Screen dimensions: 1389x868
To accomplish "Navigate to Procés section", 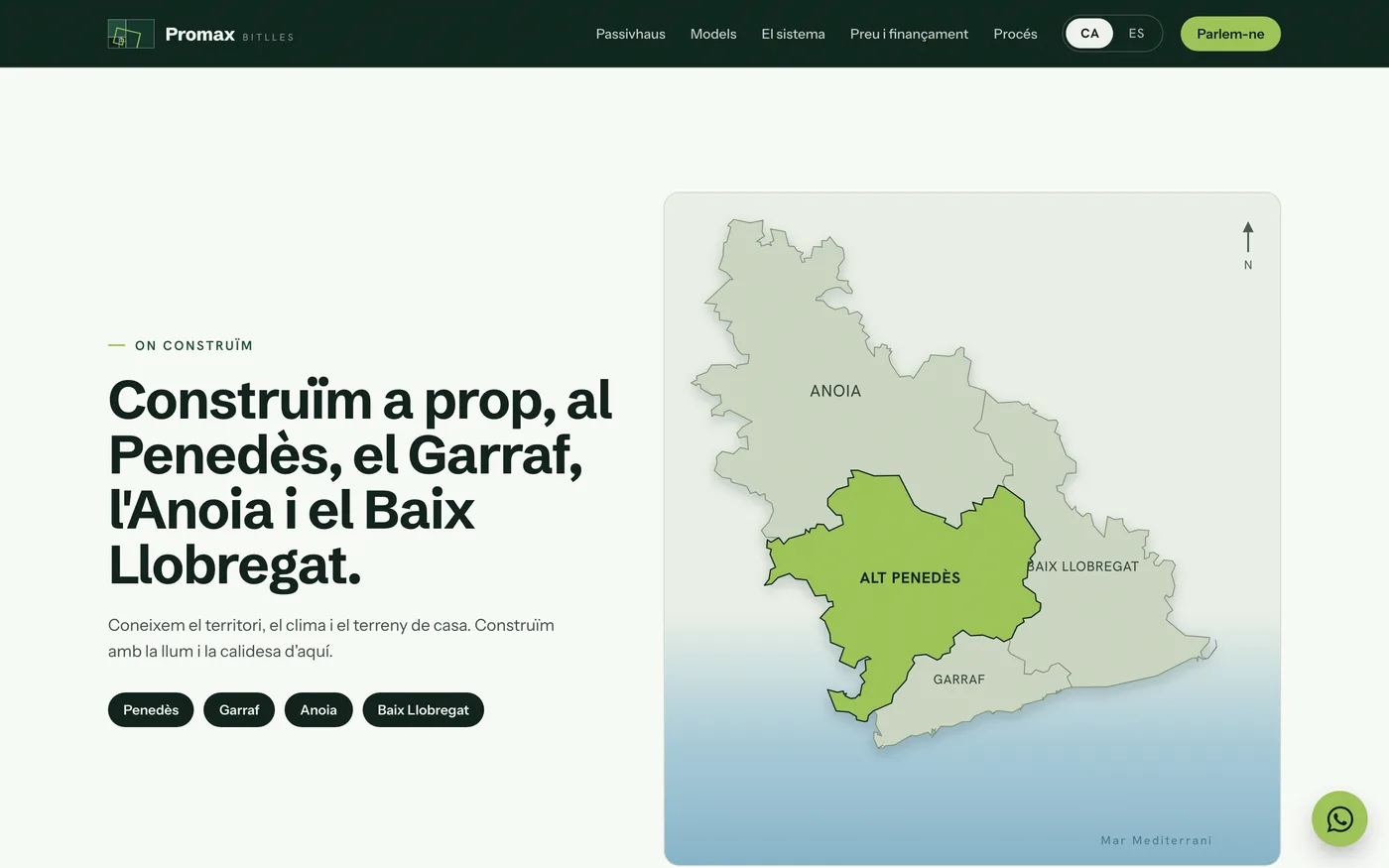I will click(x=1015, y=34).
